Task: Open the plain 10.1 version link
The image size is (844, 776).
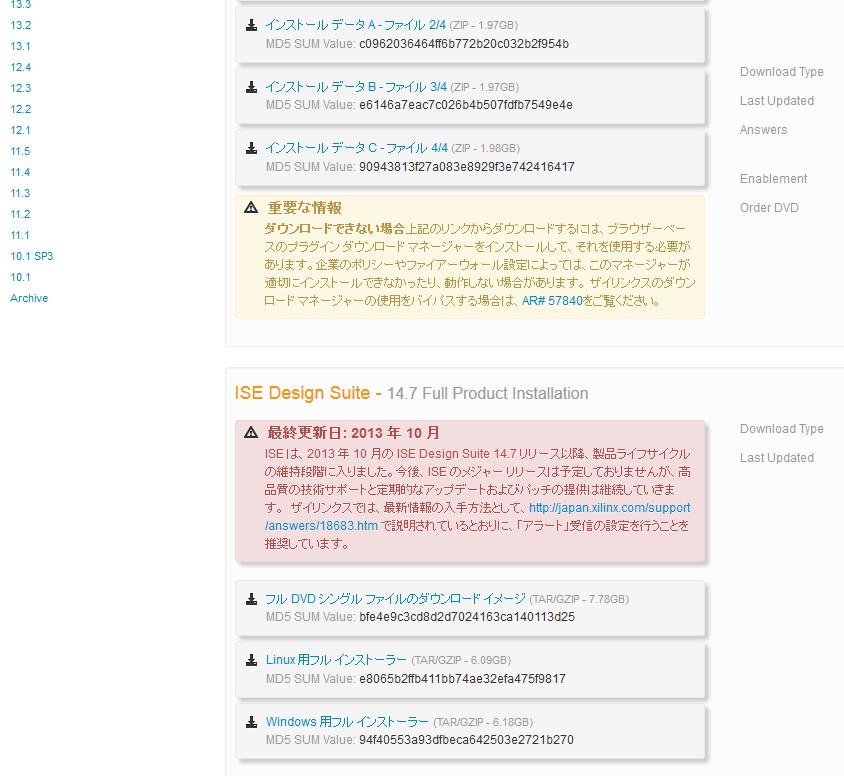Action: click(20, 277)
